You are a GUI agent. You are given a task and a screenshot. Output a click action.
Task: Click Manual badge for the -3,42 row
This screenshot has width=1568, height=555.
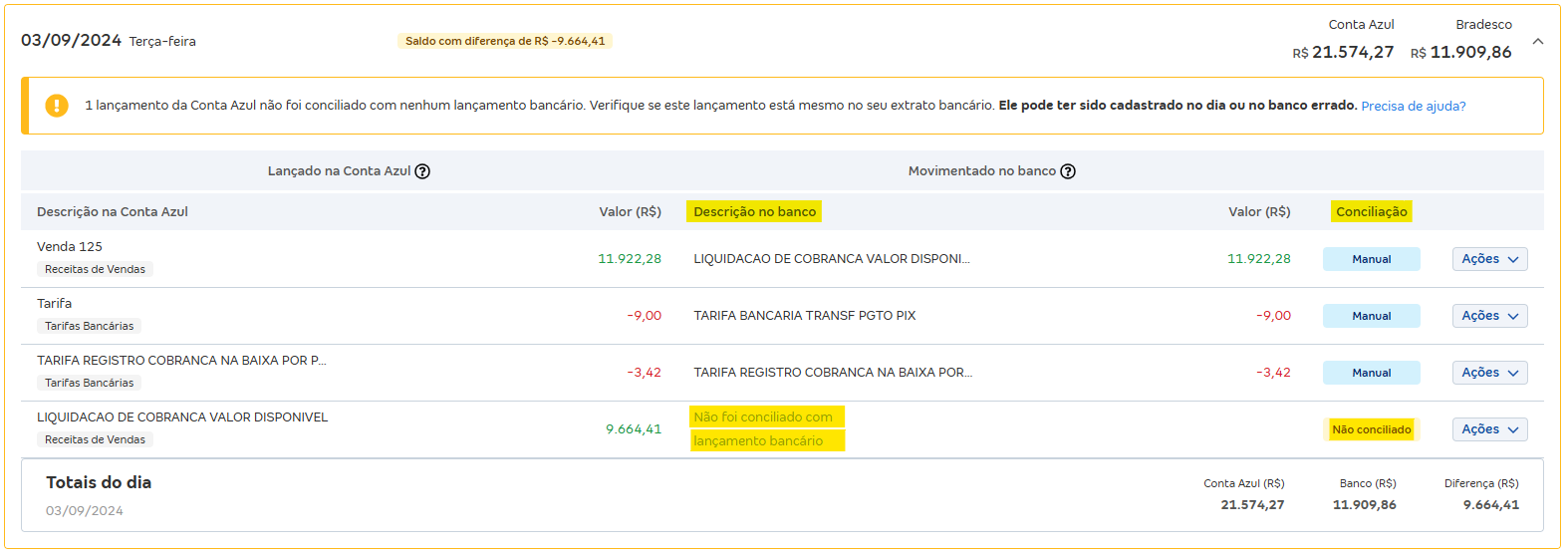pos(1371,373)
